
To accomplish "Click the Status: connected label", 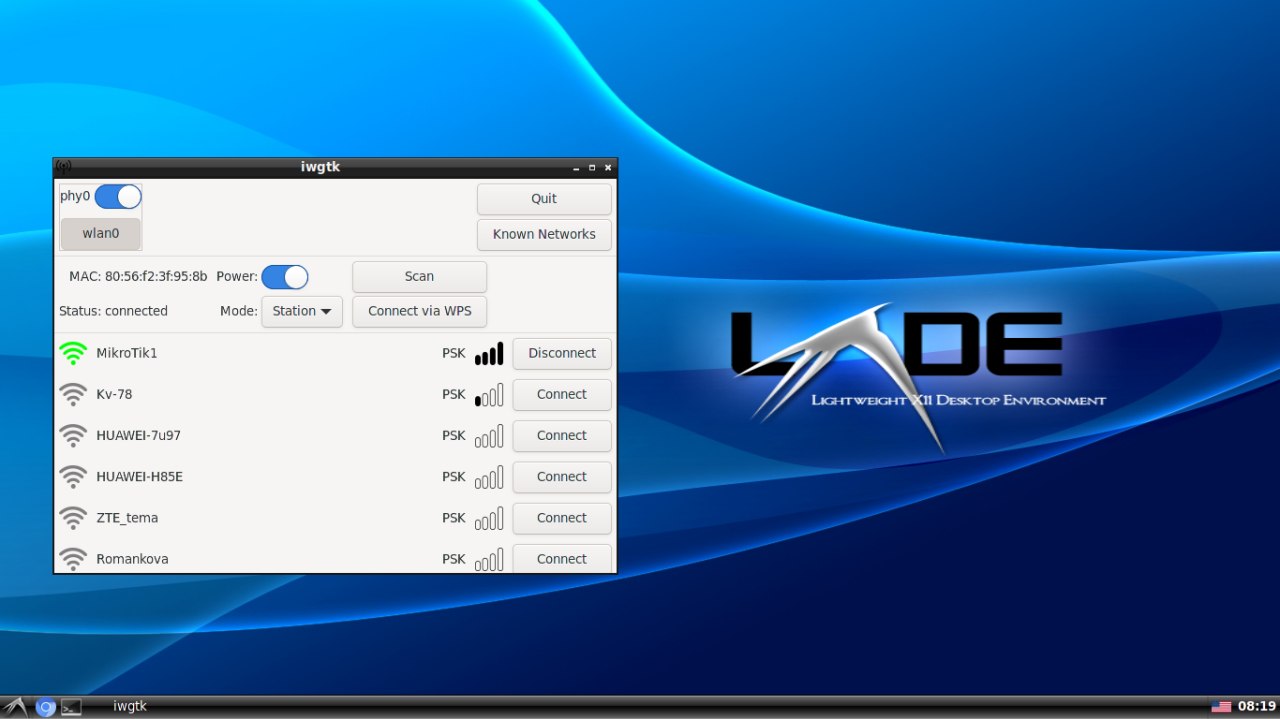I will click(113, 311).
